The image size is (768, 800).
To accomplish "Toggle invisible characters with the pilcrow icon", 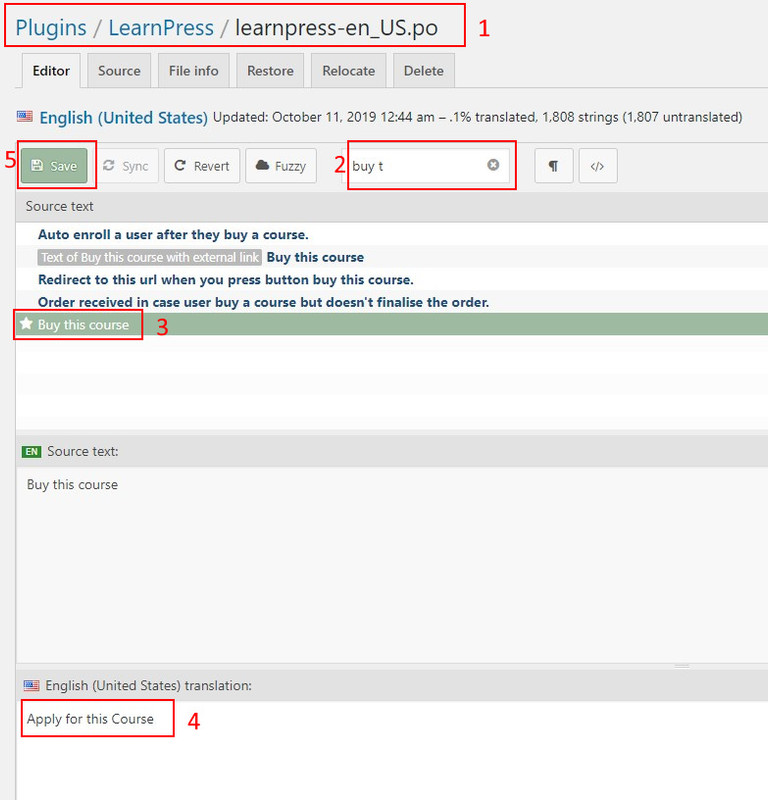I will [x=554, y=166].
